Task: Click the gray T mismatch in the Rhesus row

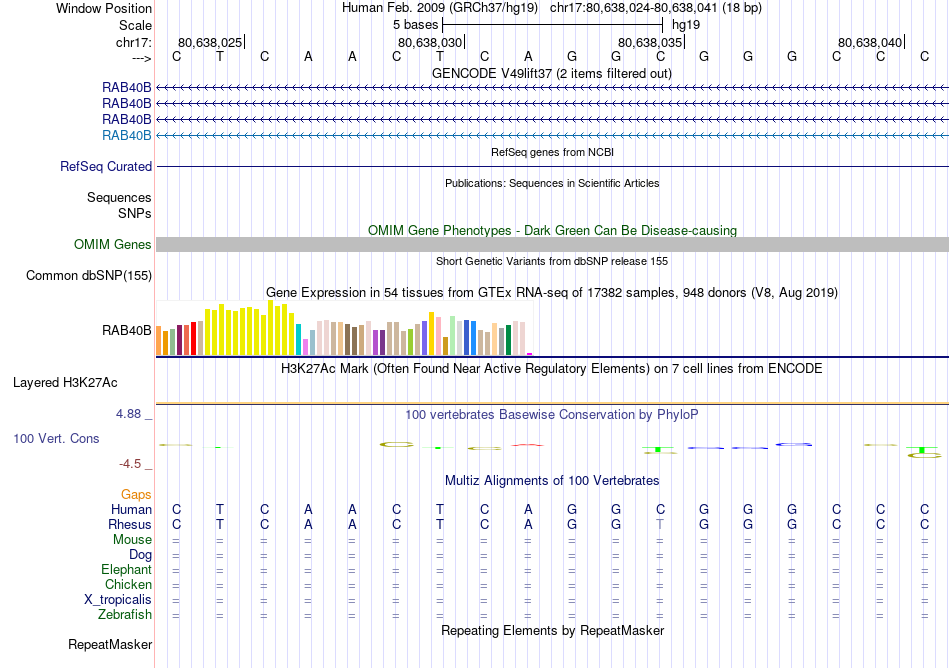Action: [x=660, y=524]
